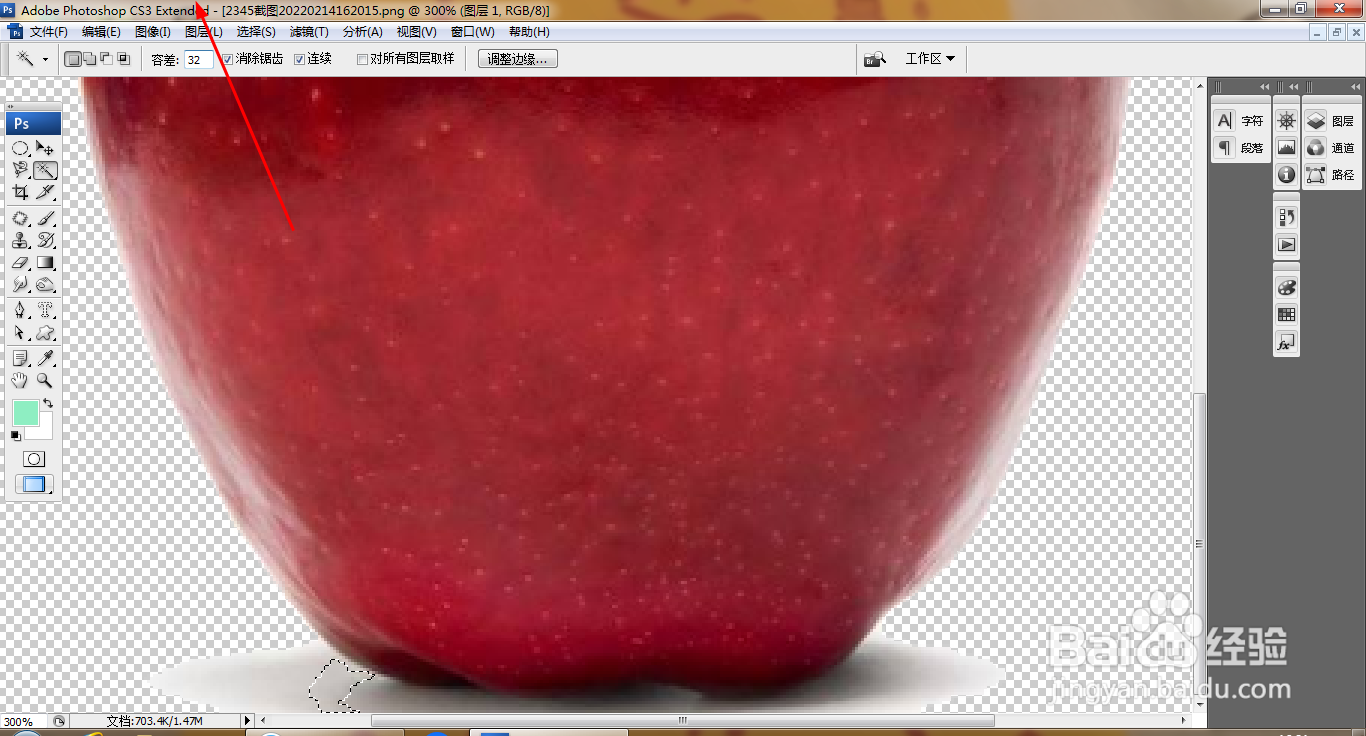The image size is (1366, 736).
Task: Select the Path Selection tool
Action: click(x=20, y=333)
